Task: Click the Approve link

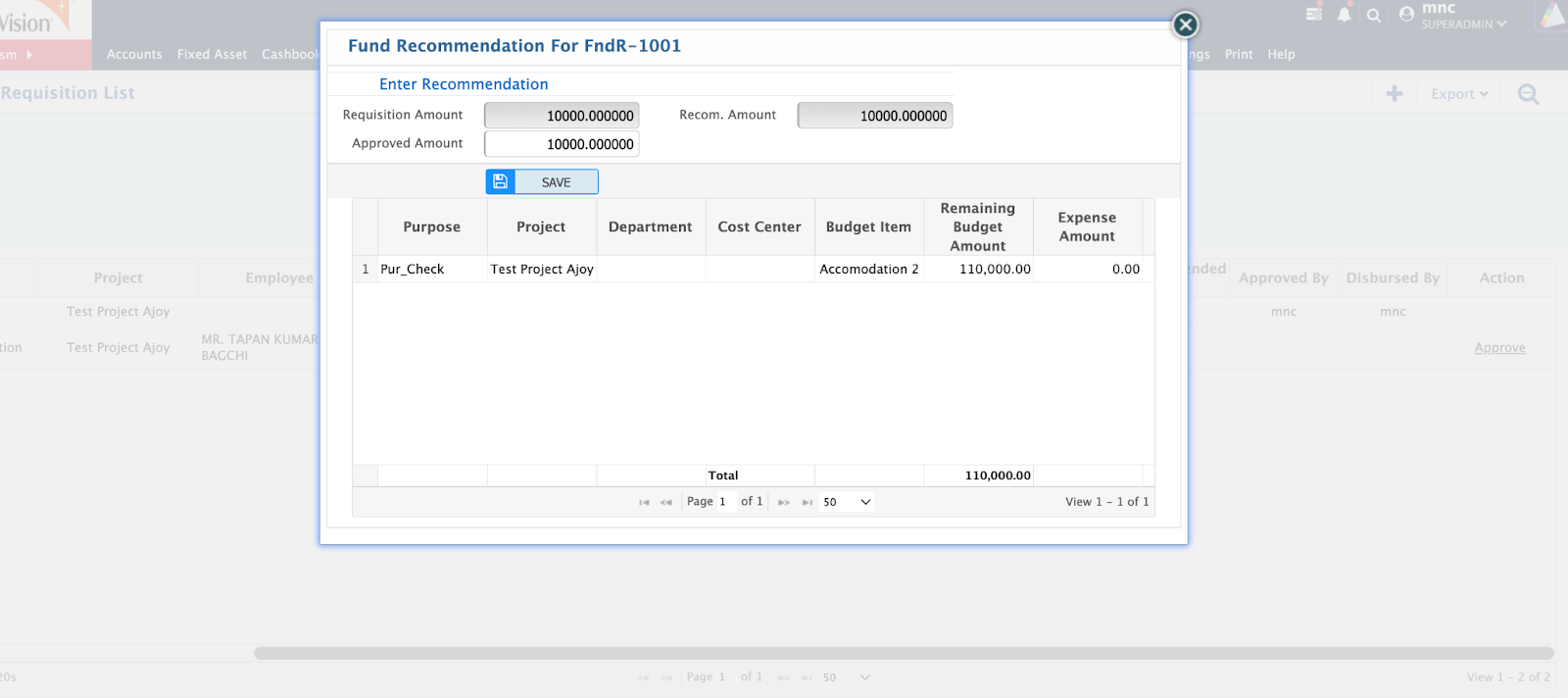Action: [x=1499, y=348]
